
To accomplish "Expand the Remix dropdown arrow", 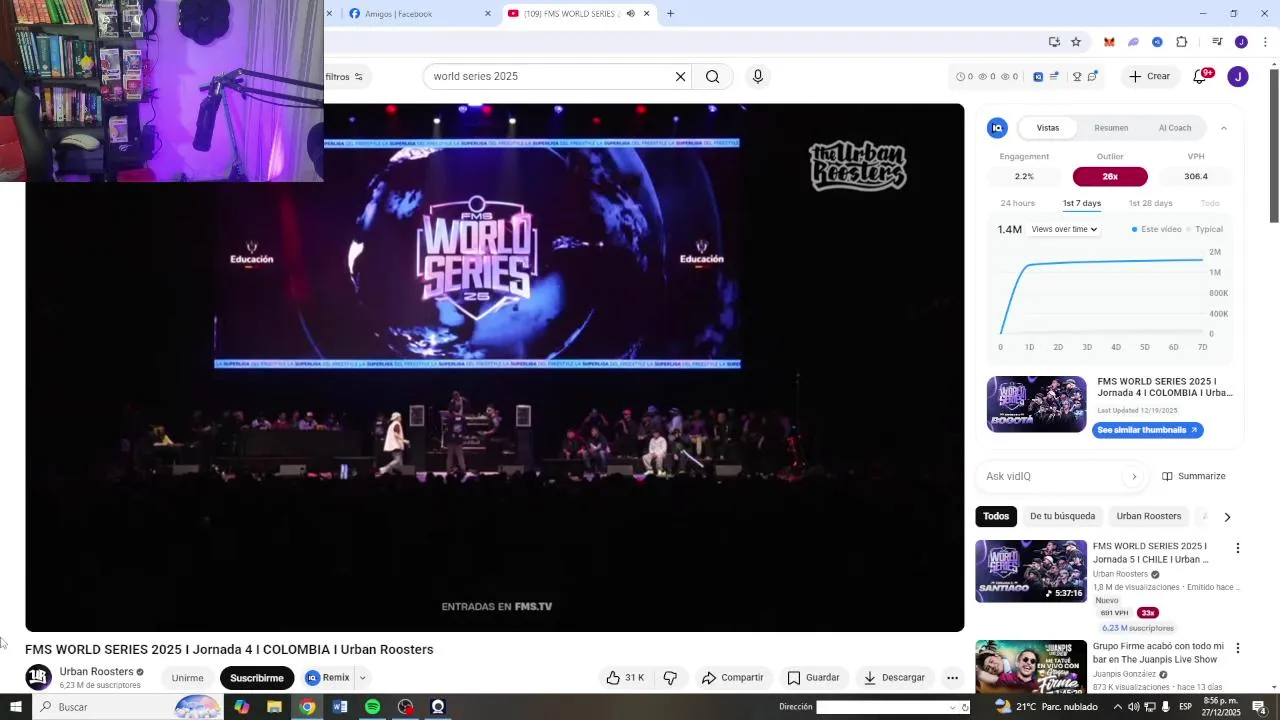I will pyautogui.click(x=362, y=678).
